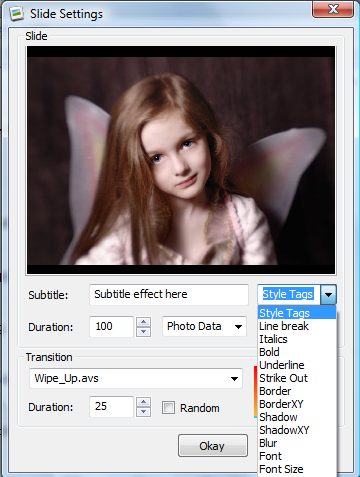Viewport: 360px width, 477px height.
Task: Click the Slide Settings window icon
Action: tap(16, 14)
